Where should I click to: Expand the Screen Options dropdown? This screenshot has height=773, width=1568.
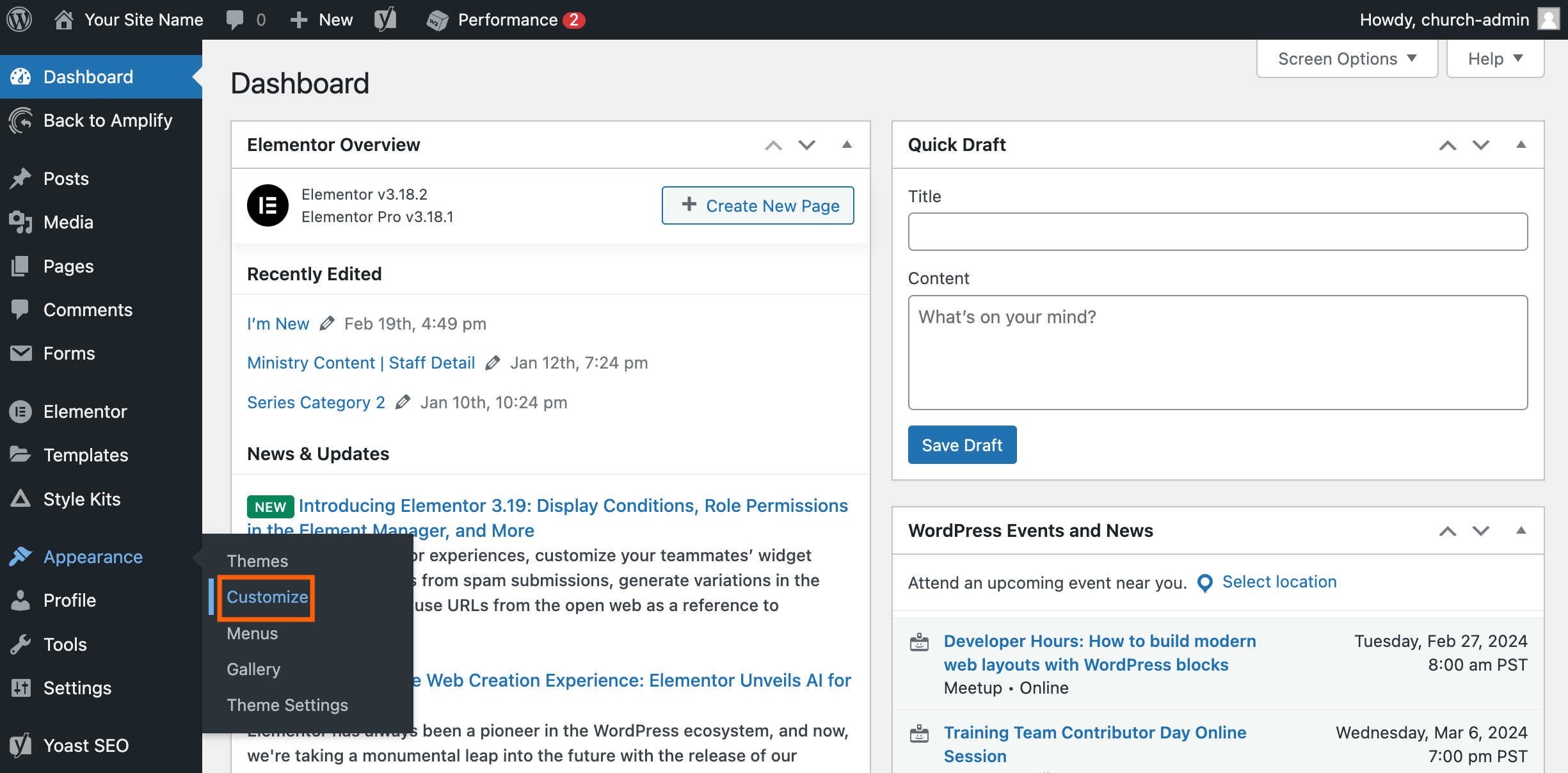(1347, 58)
